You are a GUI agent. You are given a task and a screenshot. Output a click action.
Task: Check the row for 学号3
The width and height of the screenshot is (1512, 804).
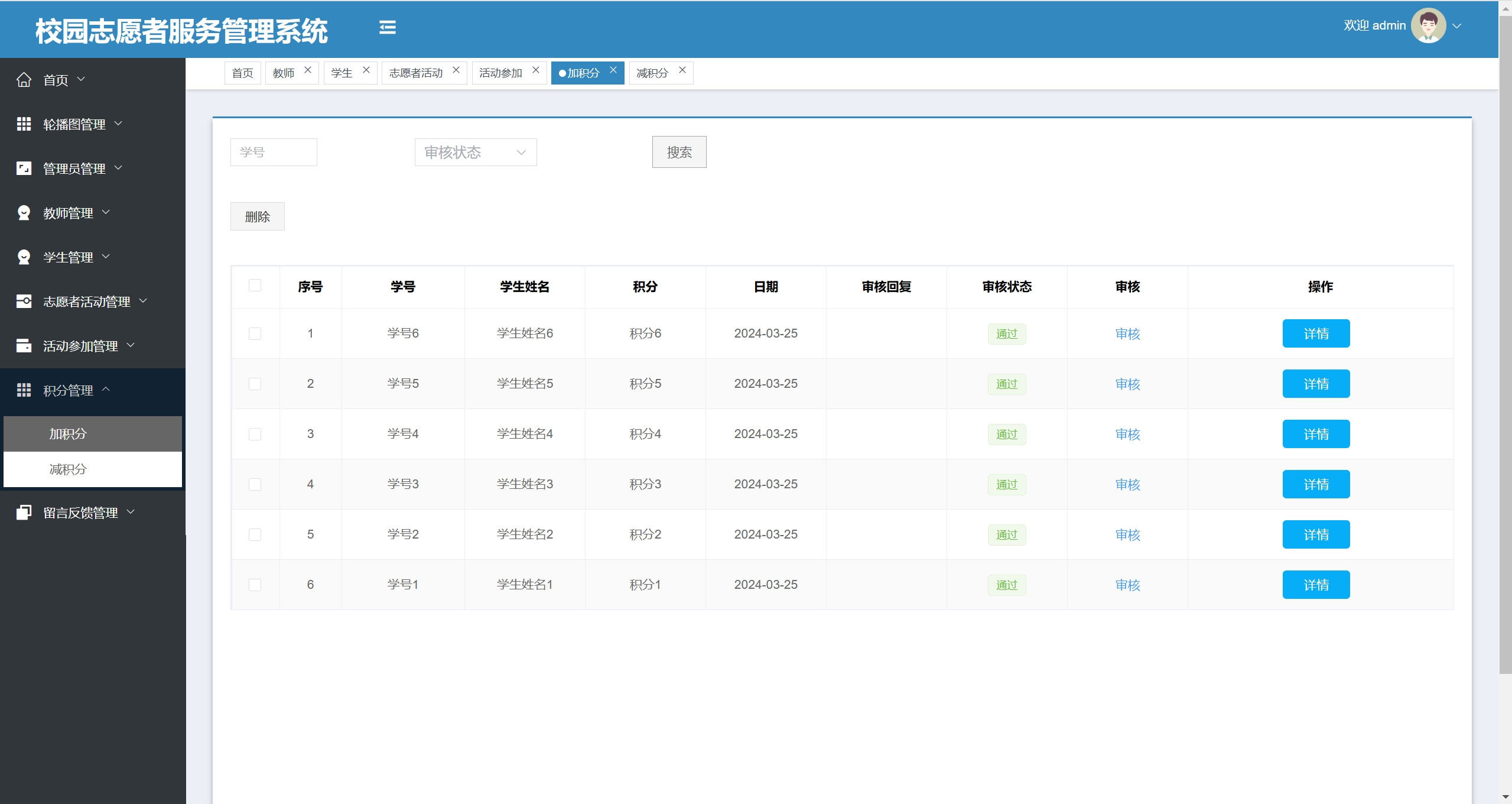pos(255,484)
